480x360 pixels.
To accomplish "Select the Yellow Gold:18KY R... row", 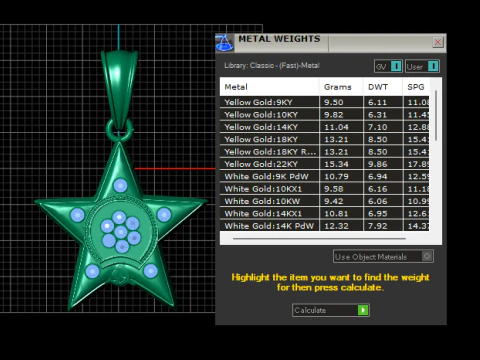I will tap(324, 152).
